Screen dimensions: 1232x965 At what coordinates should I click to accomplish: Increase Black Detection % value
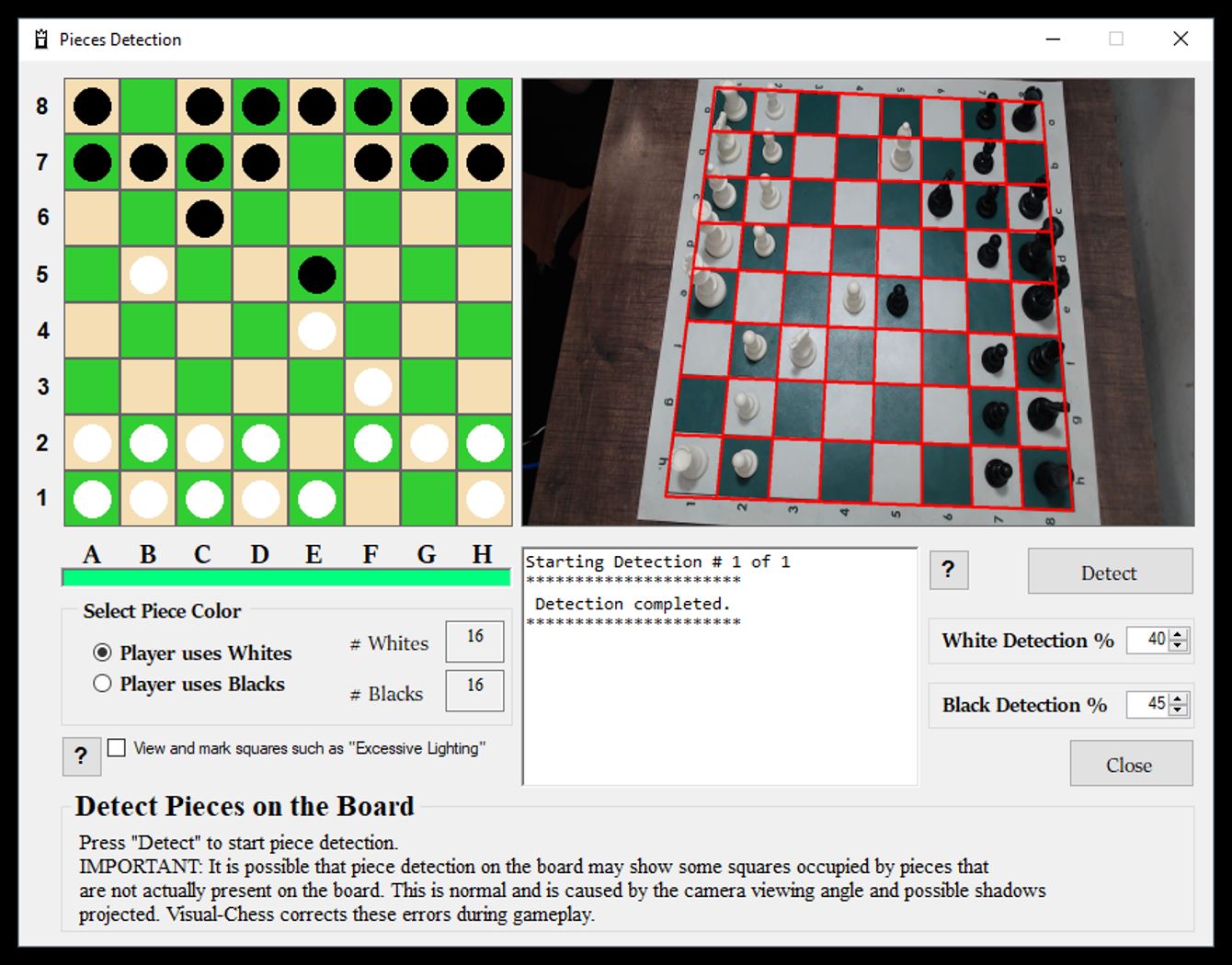(1178, 698)
